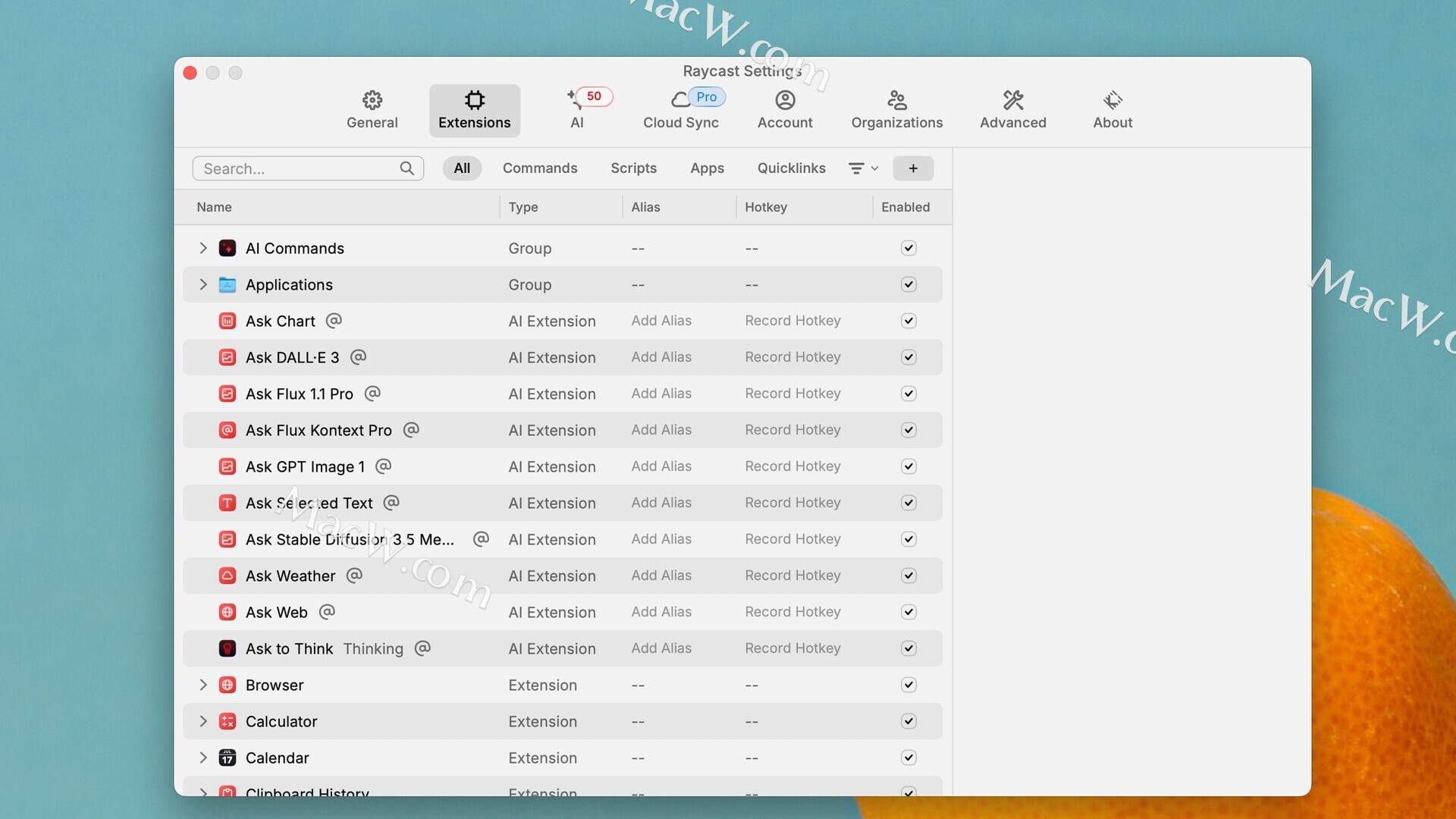Uncheck Enabled for Ask Flux Kontext Pro
1456x819 pixels.
pos(908,430)
